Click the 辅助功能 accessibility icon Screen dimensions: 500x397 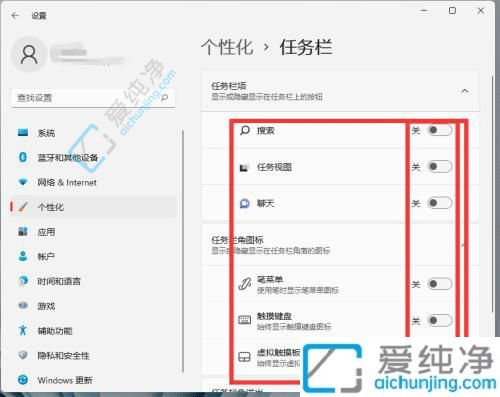click(23, 330)
